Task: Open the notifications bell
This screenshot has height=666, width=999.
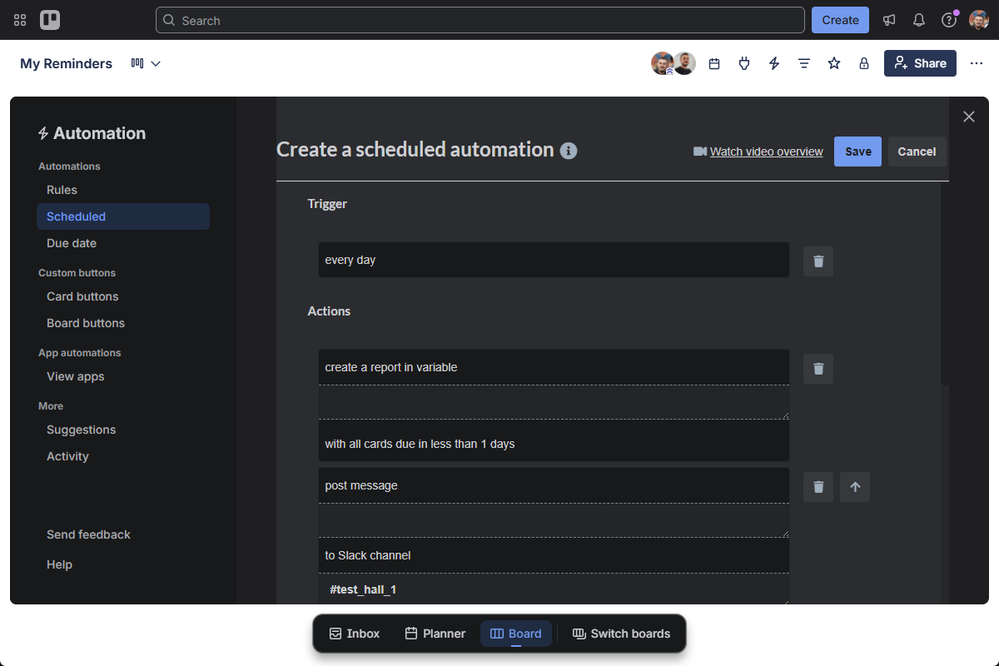Action: 919,20
